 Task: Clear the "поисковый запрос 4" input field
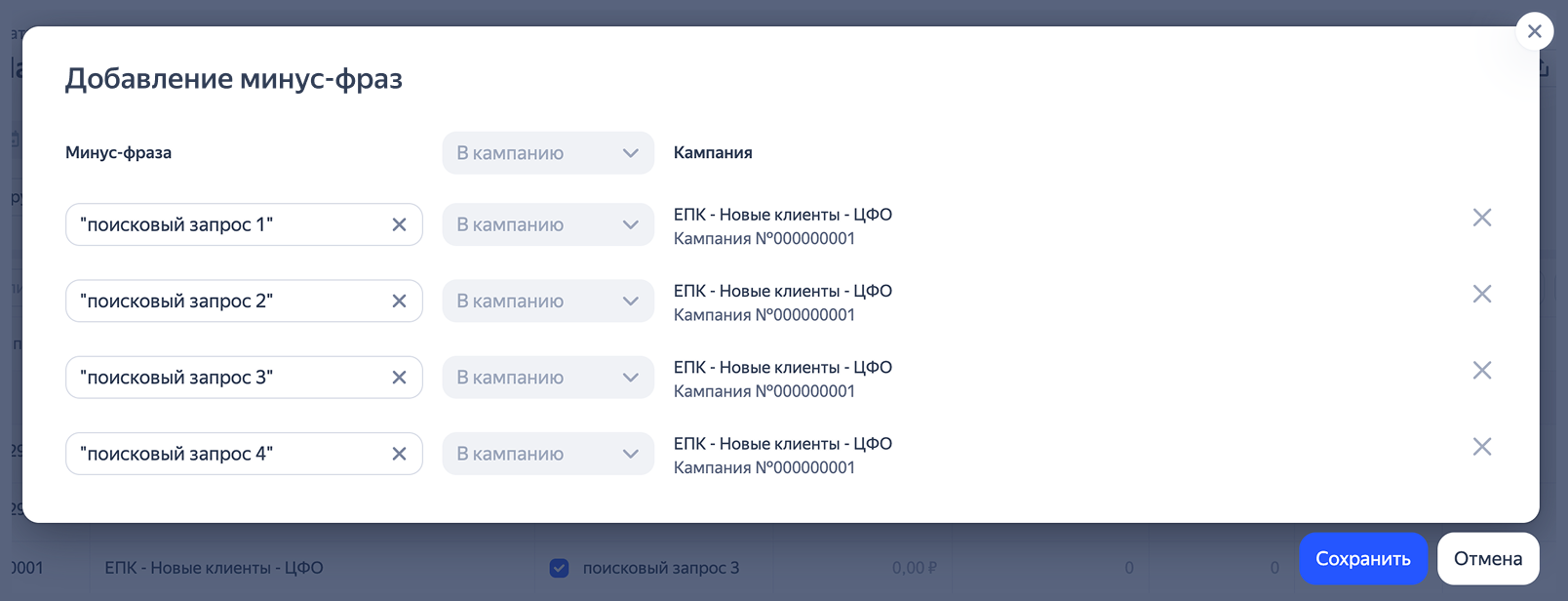coord(399,454)
